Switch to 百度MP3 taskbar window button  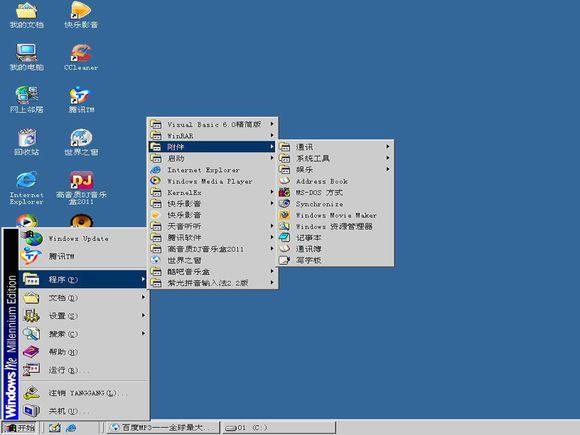(163, 428)
